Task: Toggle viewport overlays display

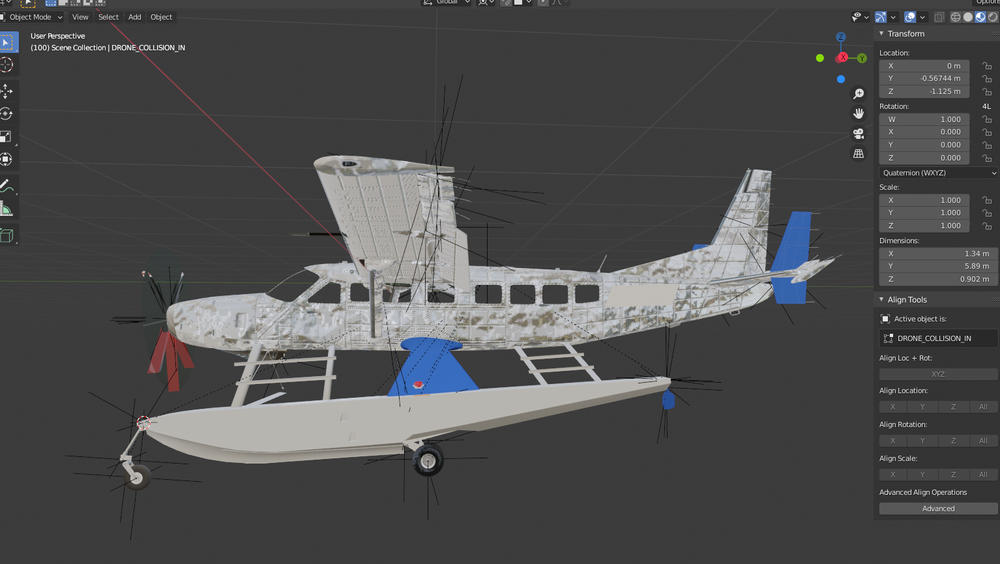Action: [910, 17]
